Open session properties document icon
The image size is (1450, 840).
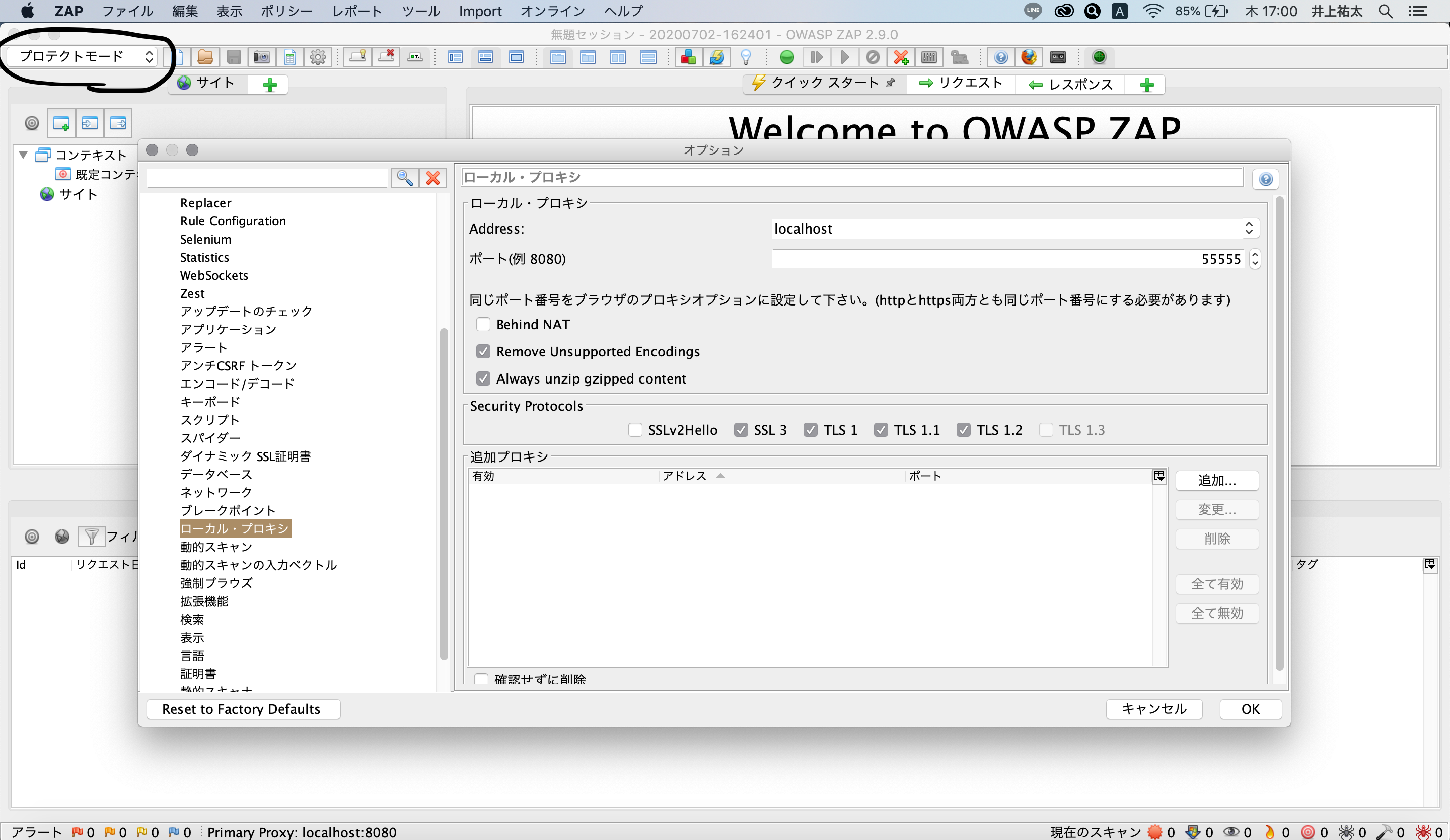tap(290, 57)
